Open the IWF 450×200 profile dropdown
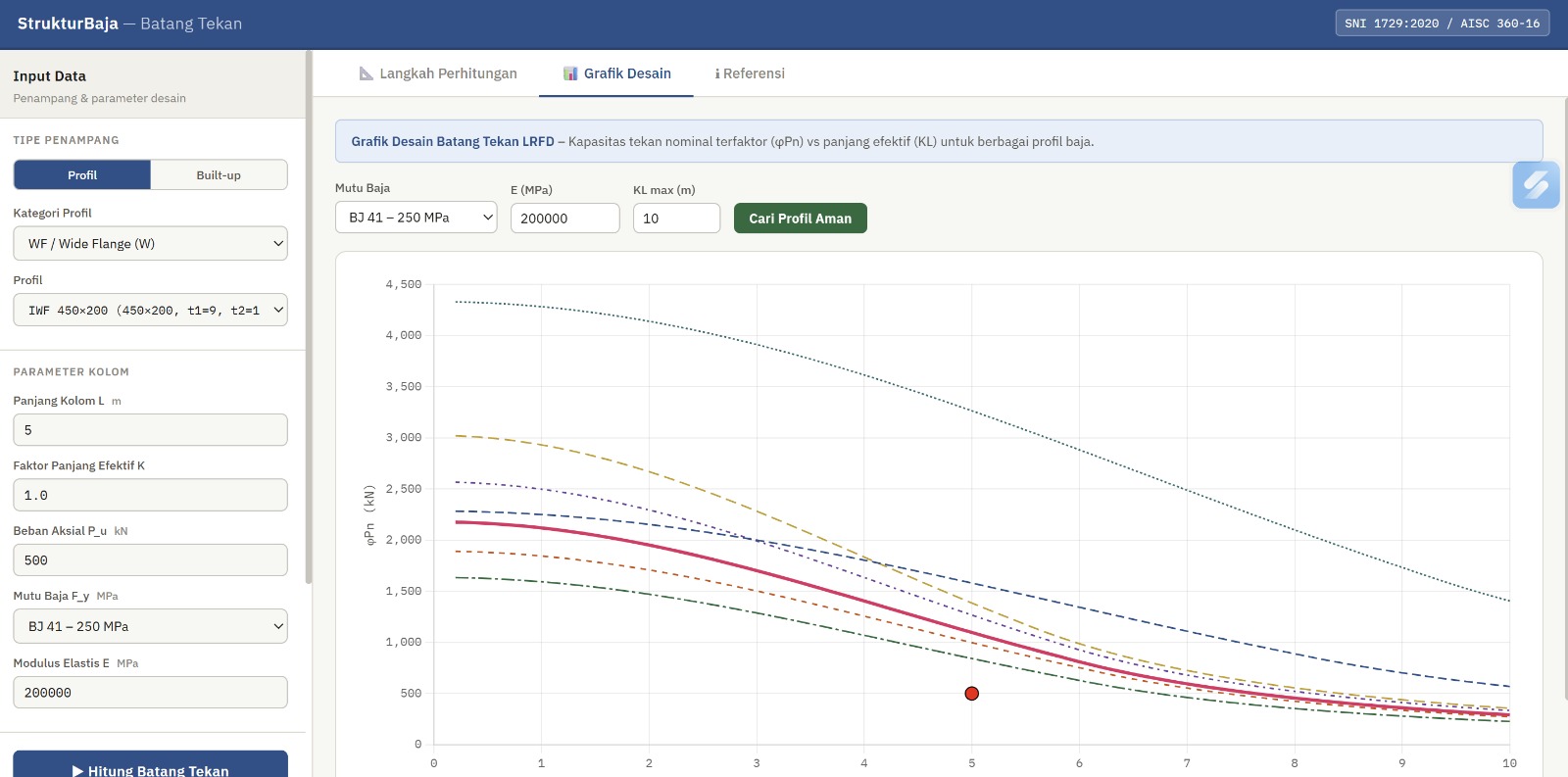1568x777 pixels. 150,311
